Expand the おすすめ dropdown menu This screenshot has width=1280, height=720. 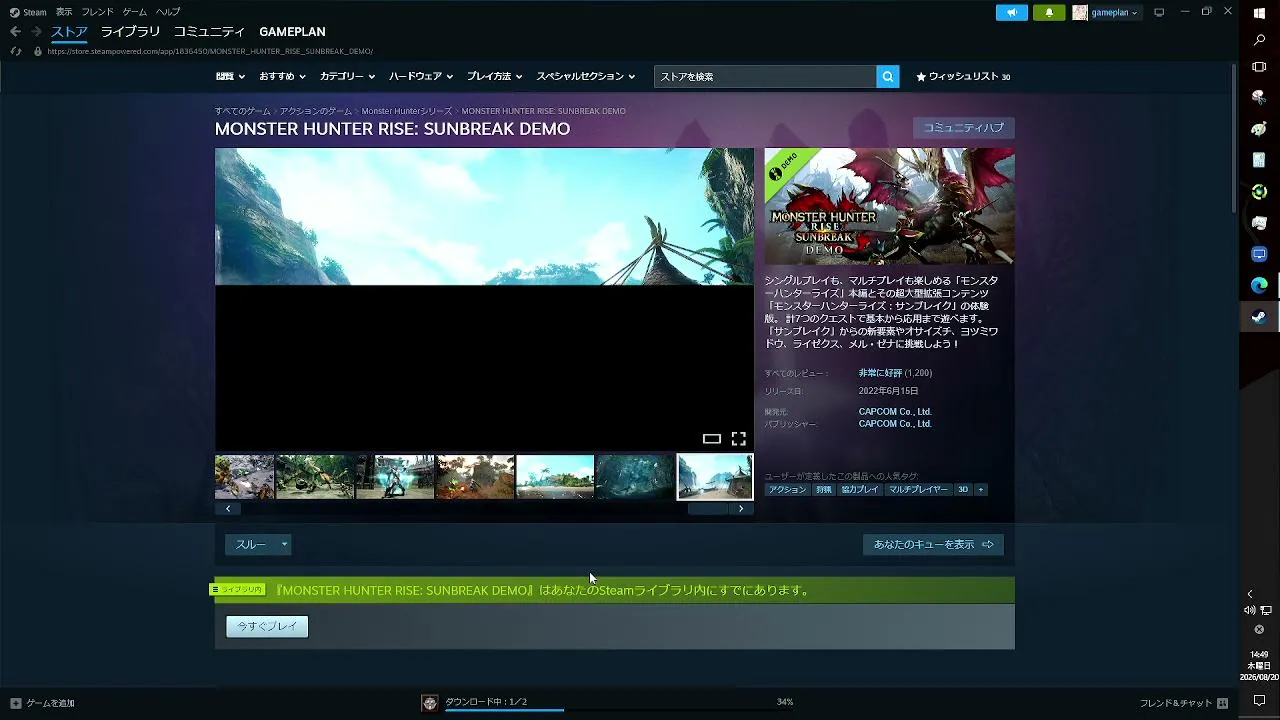coord(282,76)
